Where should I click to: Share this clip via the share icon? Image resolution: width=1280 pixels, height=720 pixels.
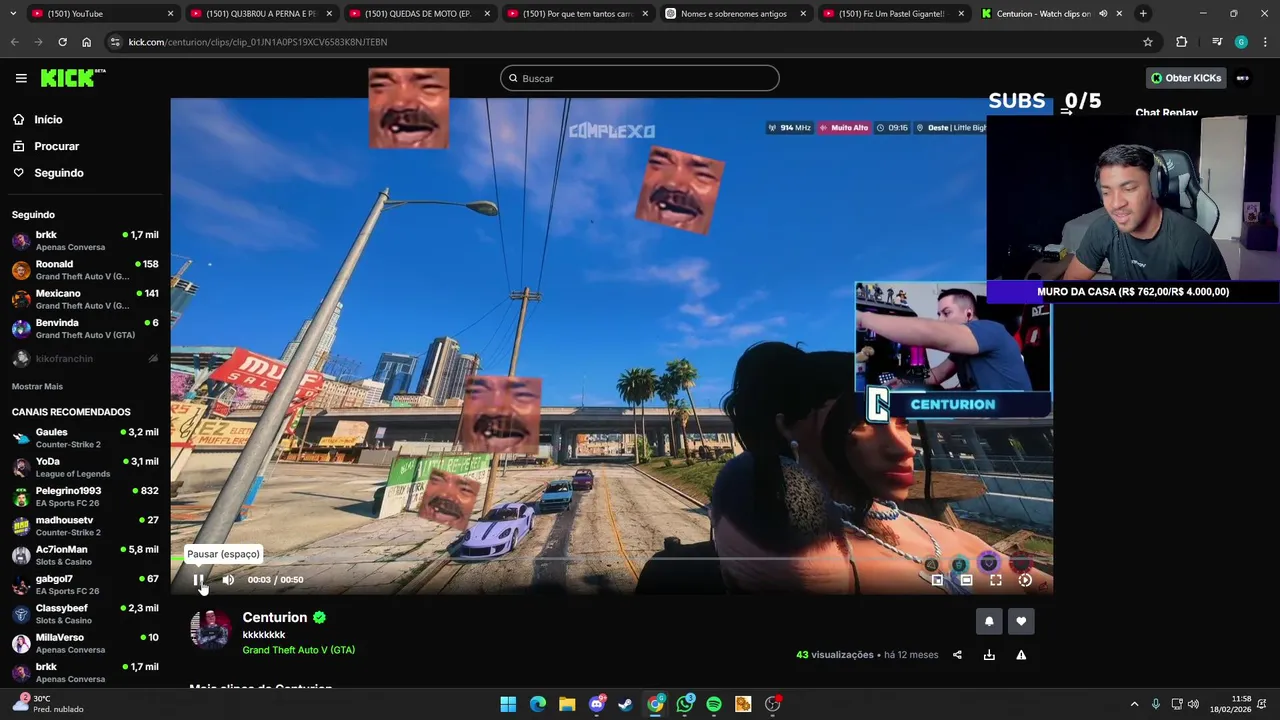click(x=957, y=655)
